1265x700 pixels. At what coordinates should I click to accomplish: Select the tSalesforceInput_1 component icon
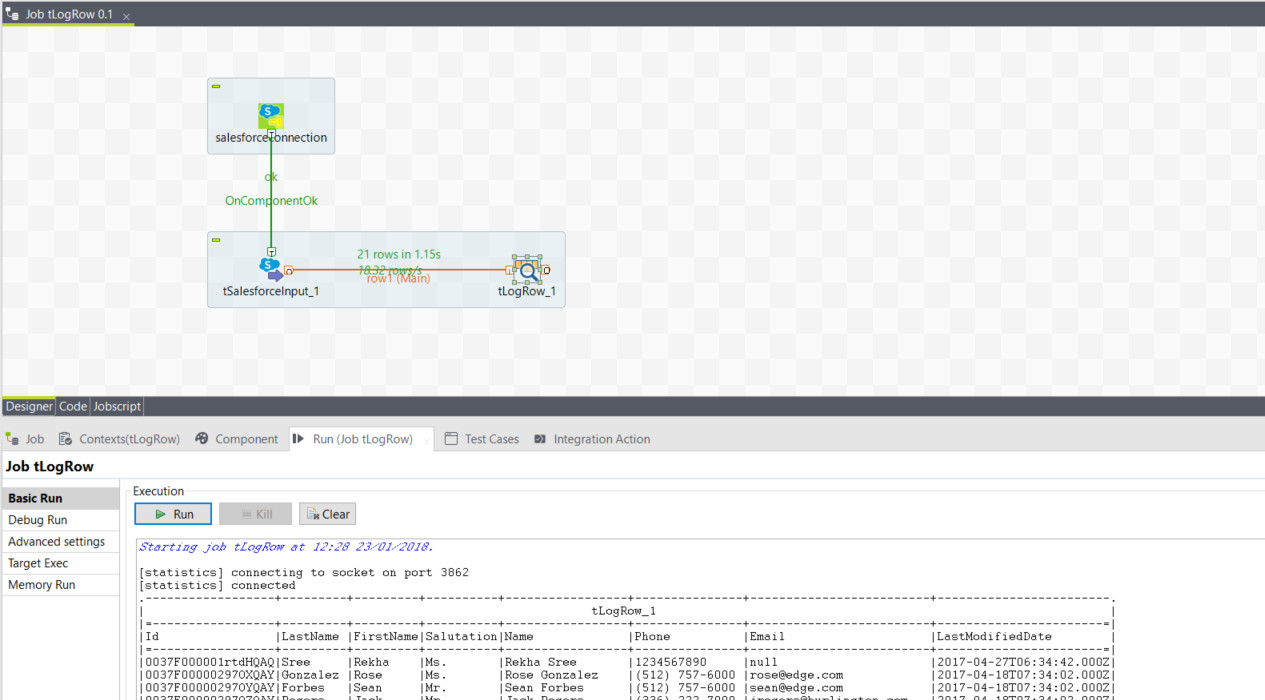[271, 269]
